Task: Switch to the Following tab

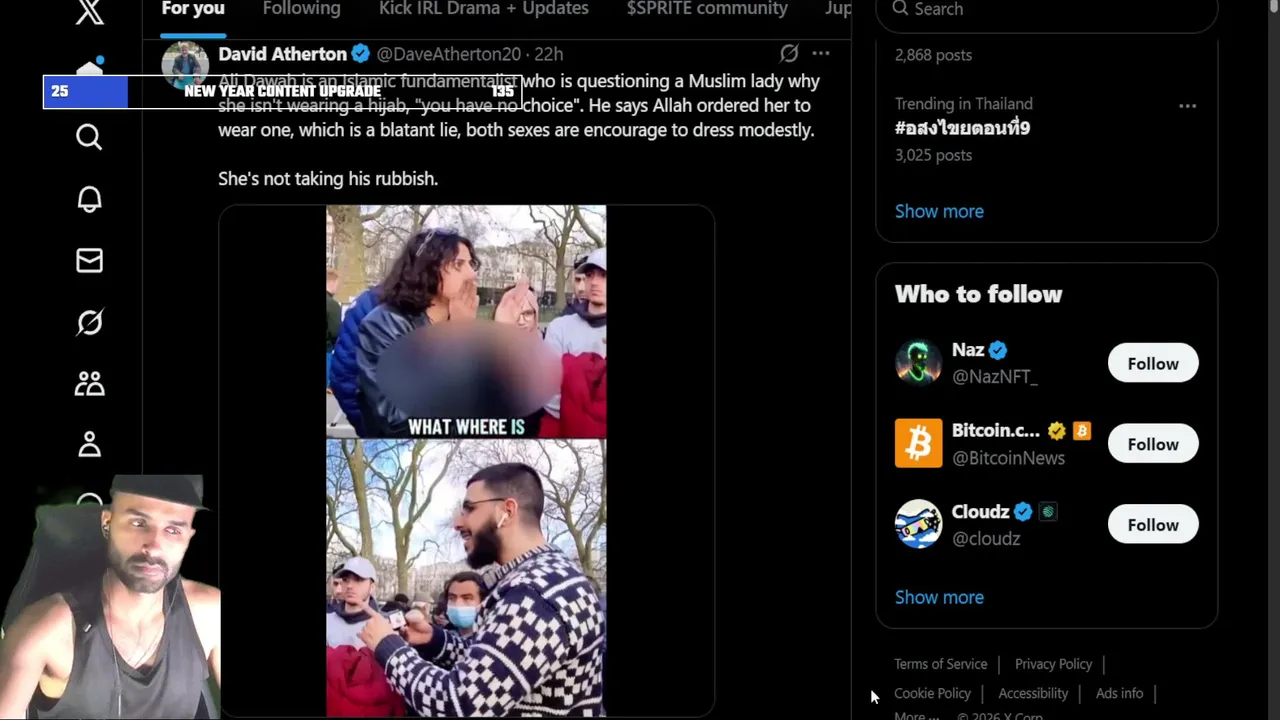Action: pos(301,9)
